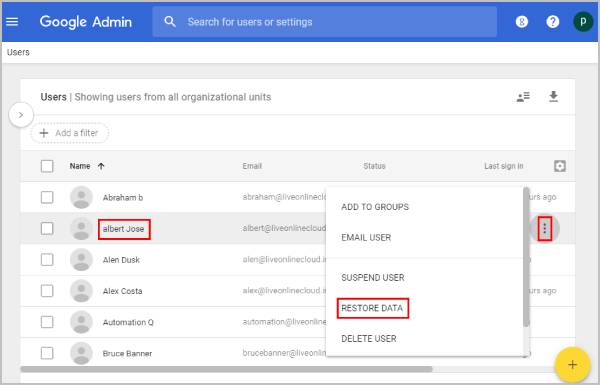Toggle the select-all checkbox in header row

point(47,166)
